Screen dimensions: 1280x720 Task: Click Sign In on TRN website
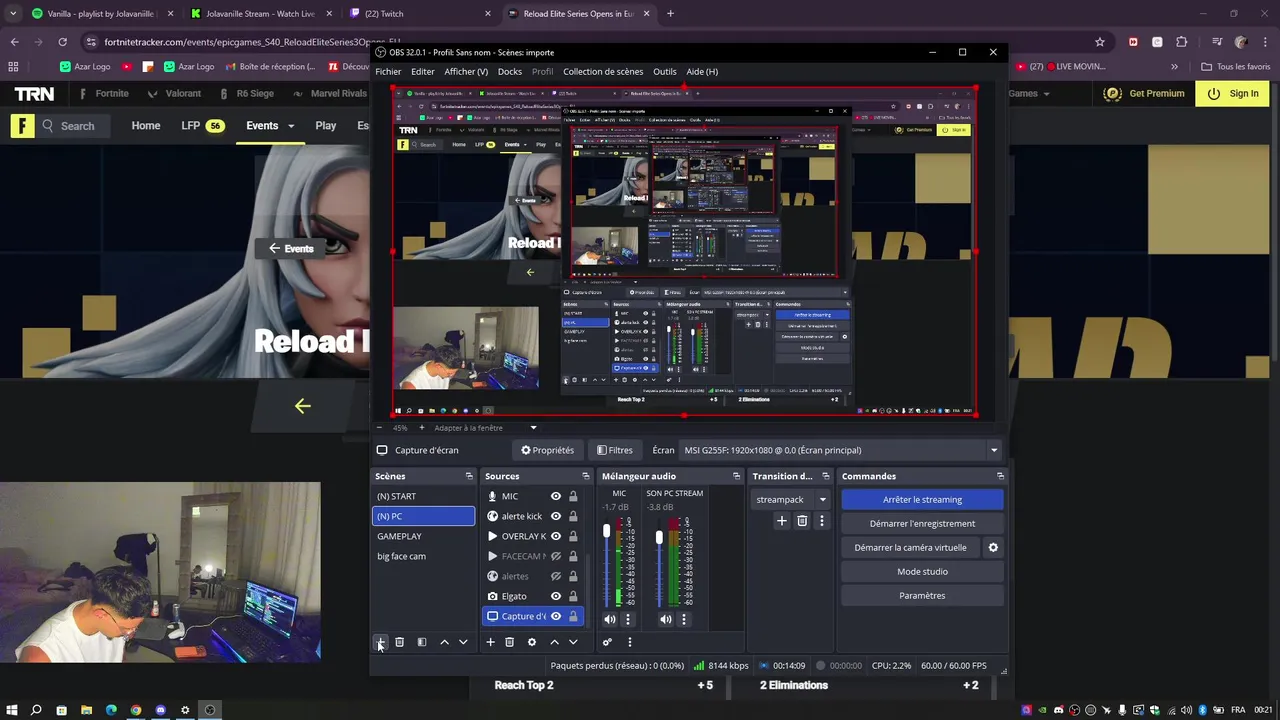tap(1234, 94)
